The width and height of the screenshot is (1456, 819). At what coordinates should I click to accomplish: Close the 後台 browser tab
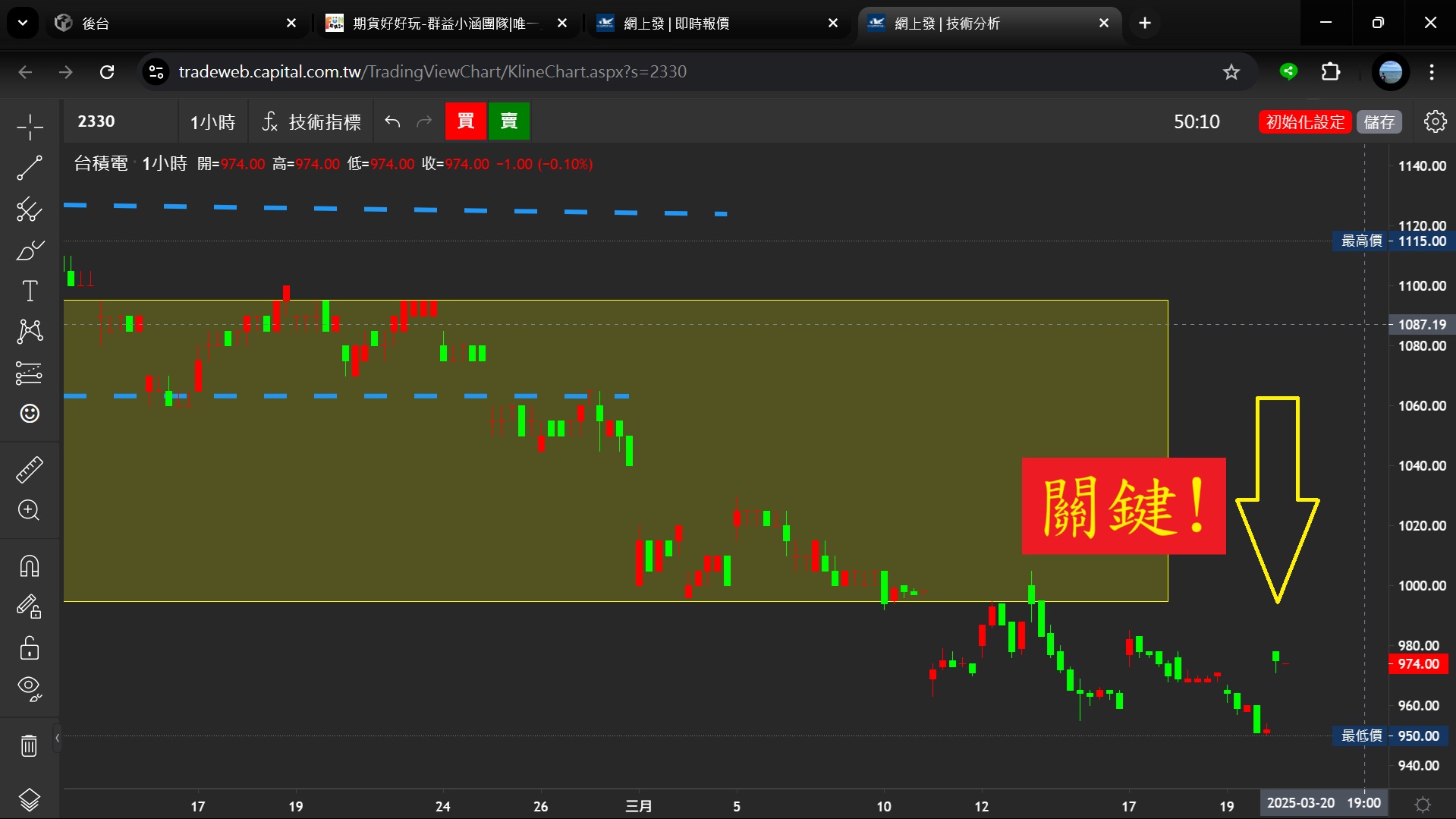point(291,24)
